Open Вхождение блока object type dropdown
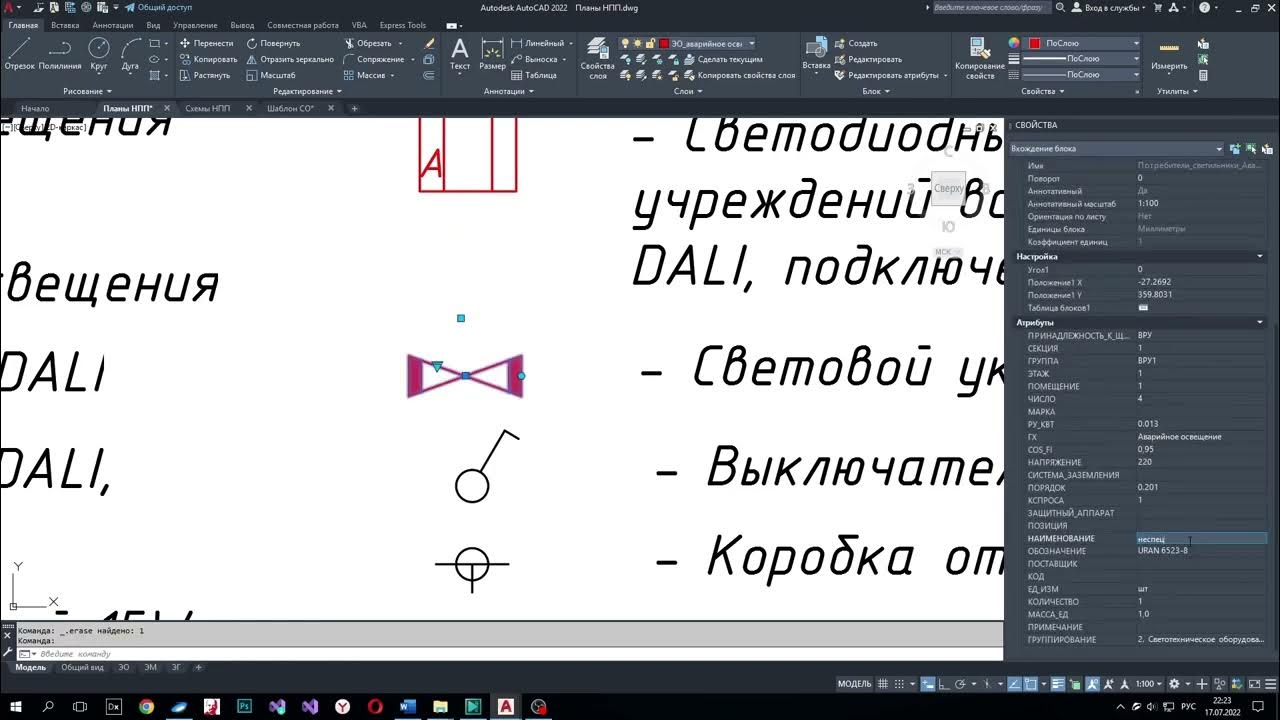 [x=1116, y=148]
